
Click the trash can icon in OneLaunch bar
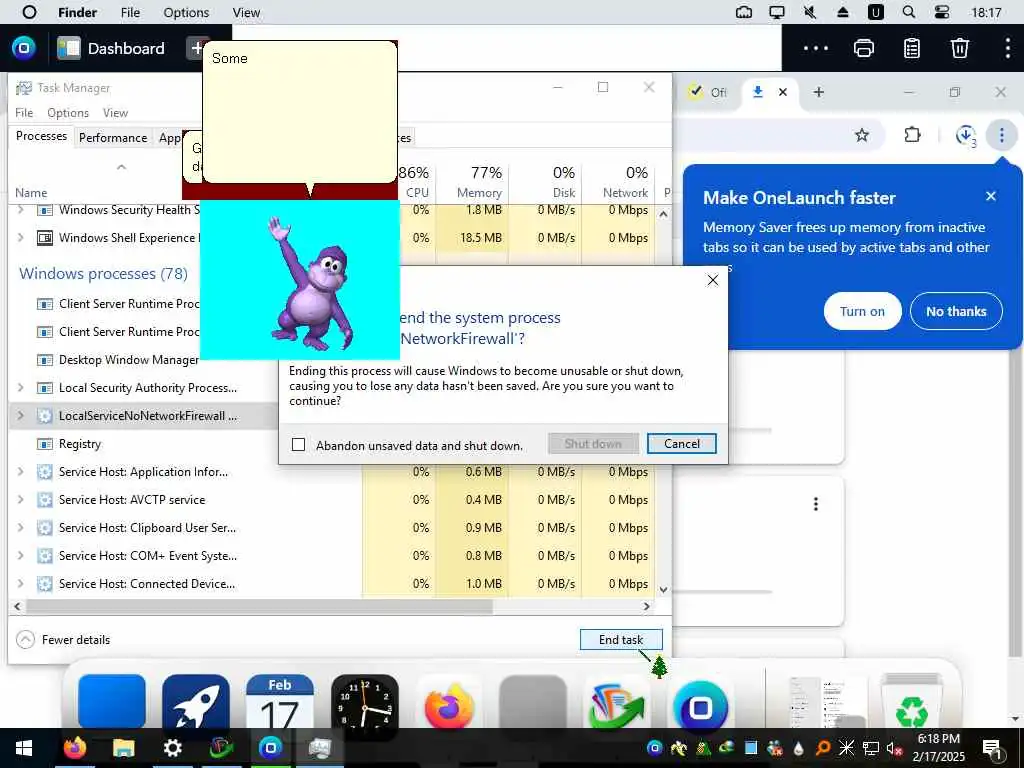[959, 48]
